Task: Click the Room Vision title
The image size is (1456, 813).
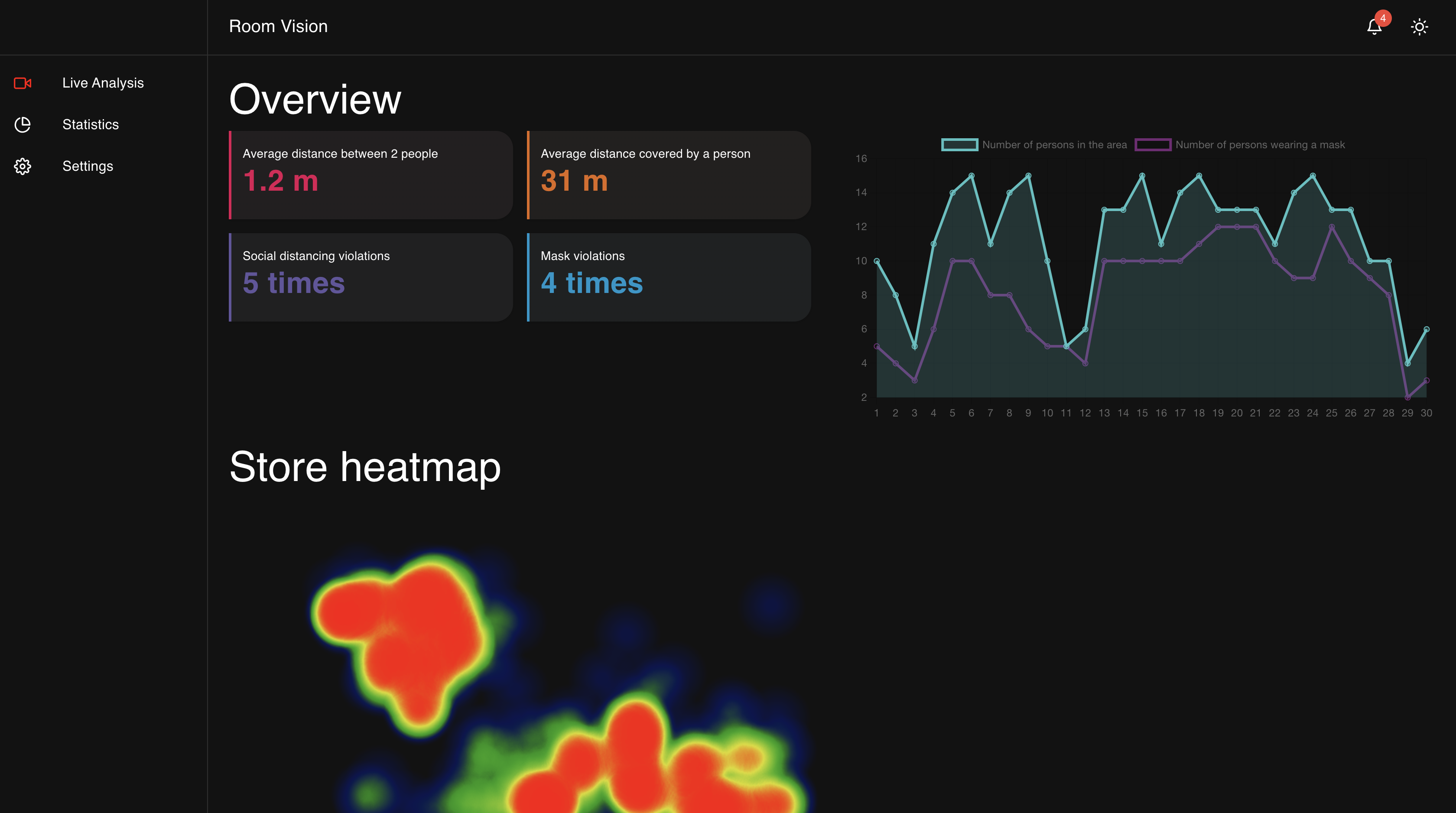Action: click(x=278, y=26)
